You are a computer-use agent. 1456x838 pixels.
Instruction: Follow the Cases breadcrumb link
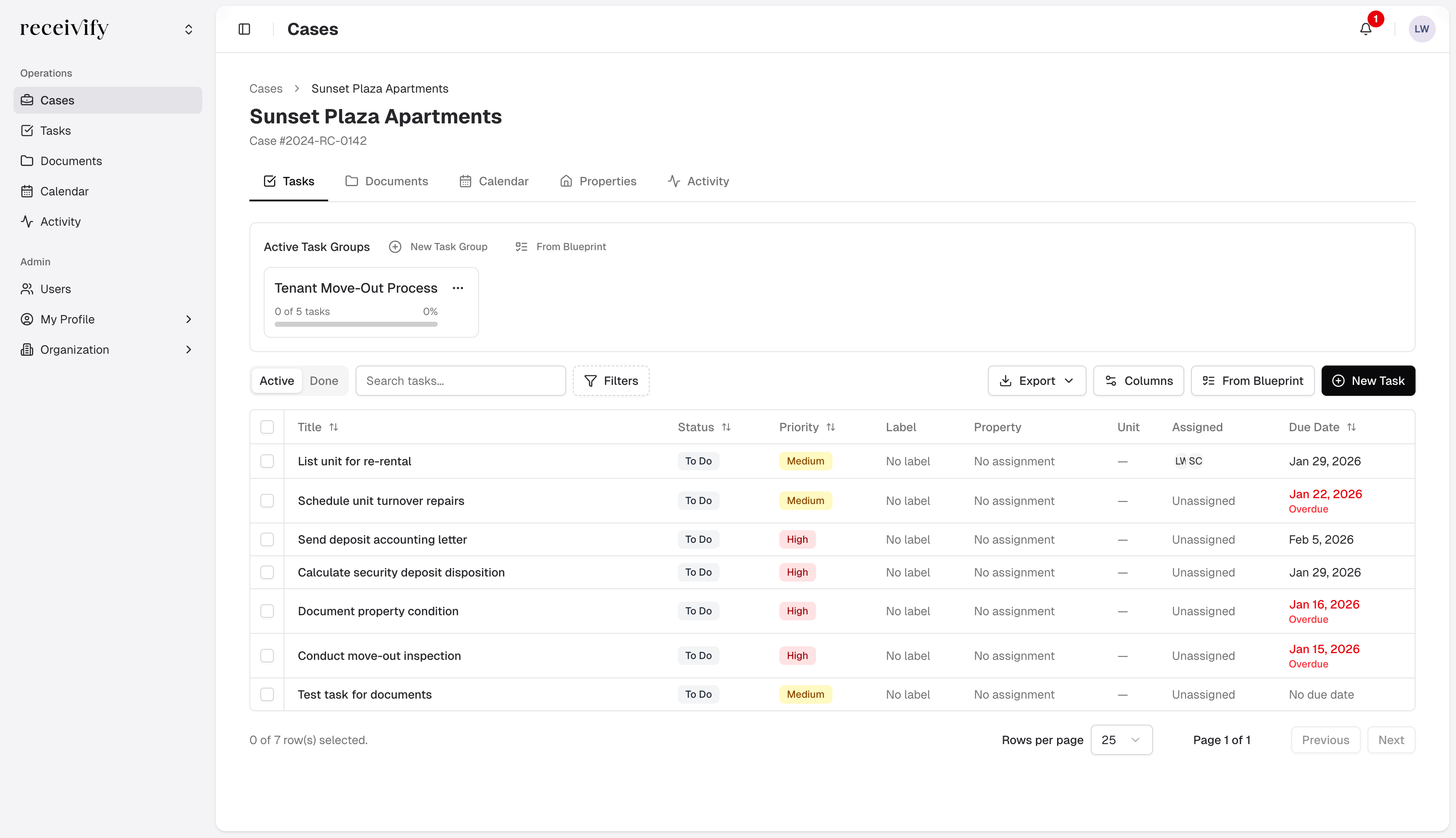pyautogui.click(x=265, y=88)
